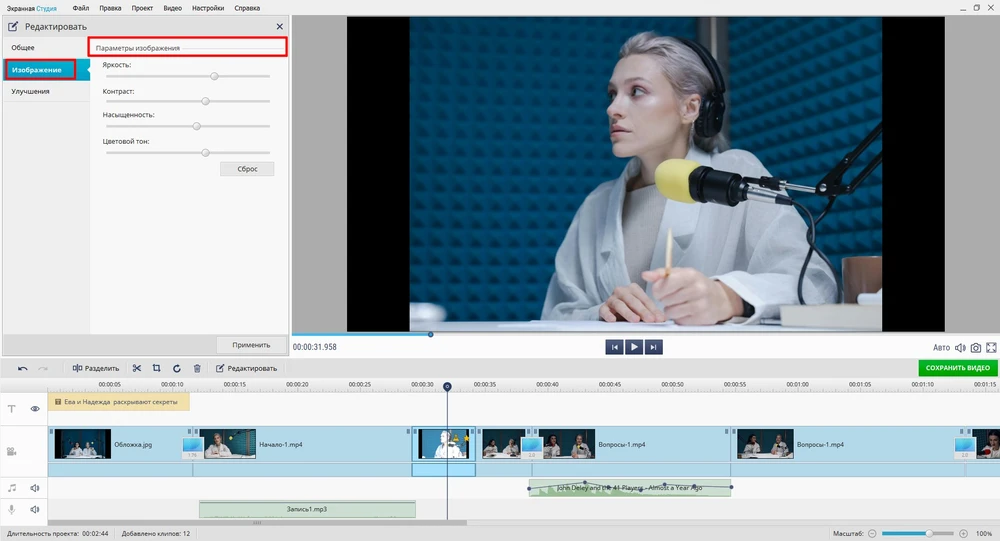Open the Файл menu
The height and width of the screenshot is (541, 1000).
point(81,8)
